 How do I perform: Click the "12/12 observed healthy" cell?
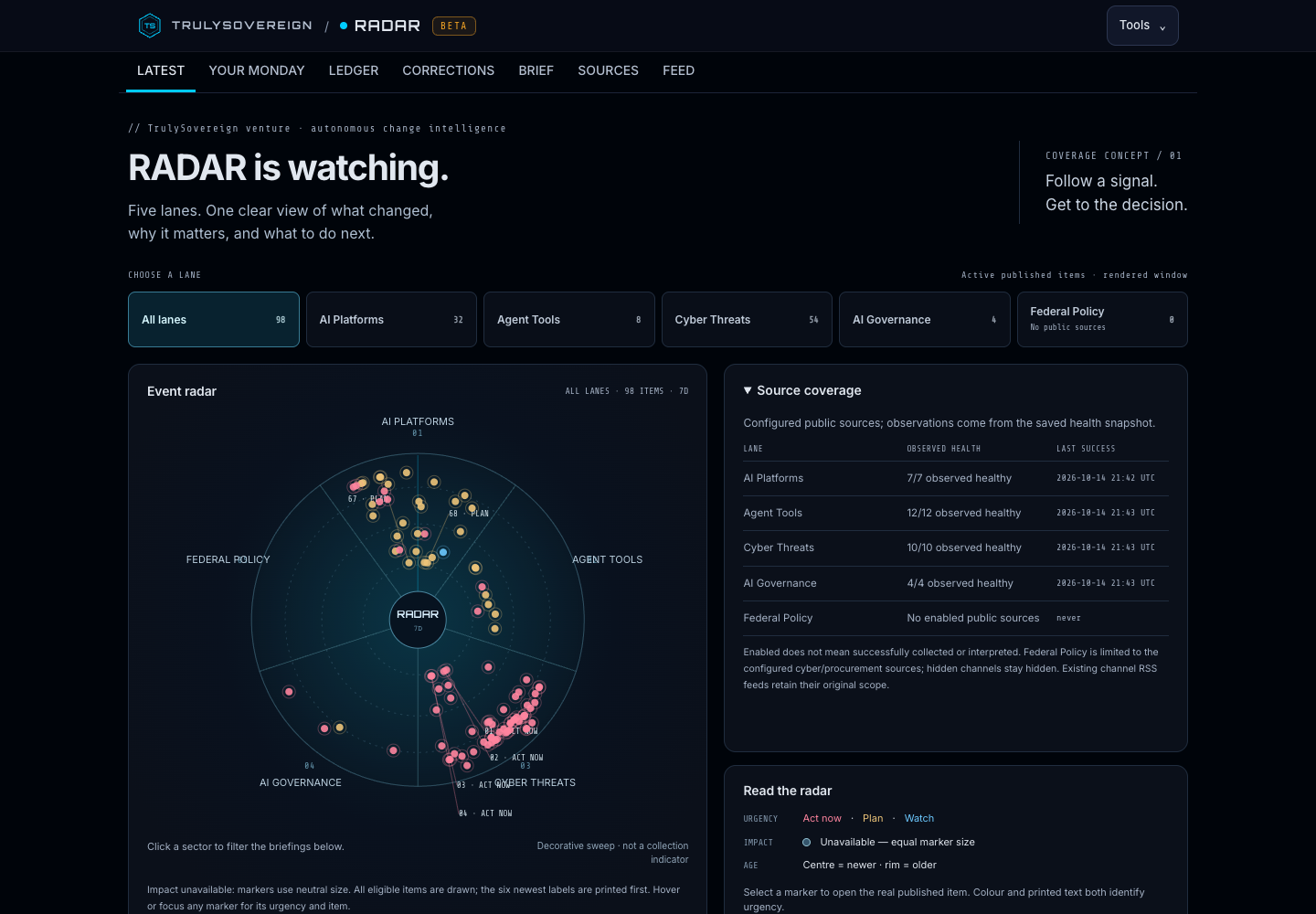tap(964, 513)
